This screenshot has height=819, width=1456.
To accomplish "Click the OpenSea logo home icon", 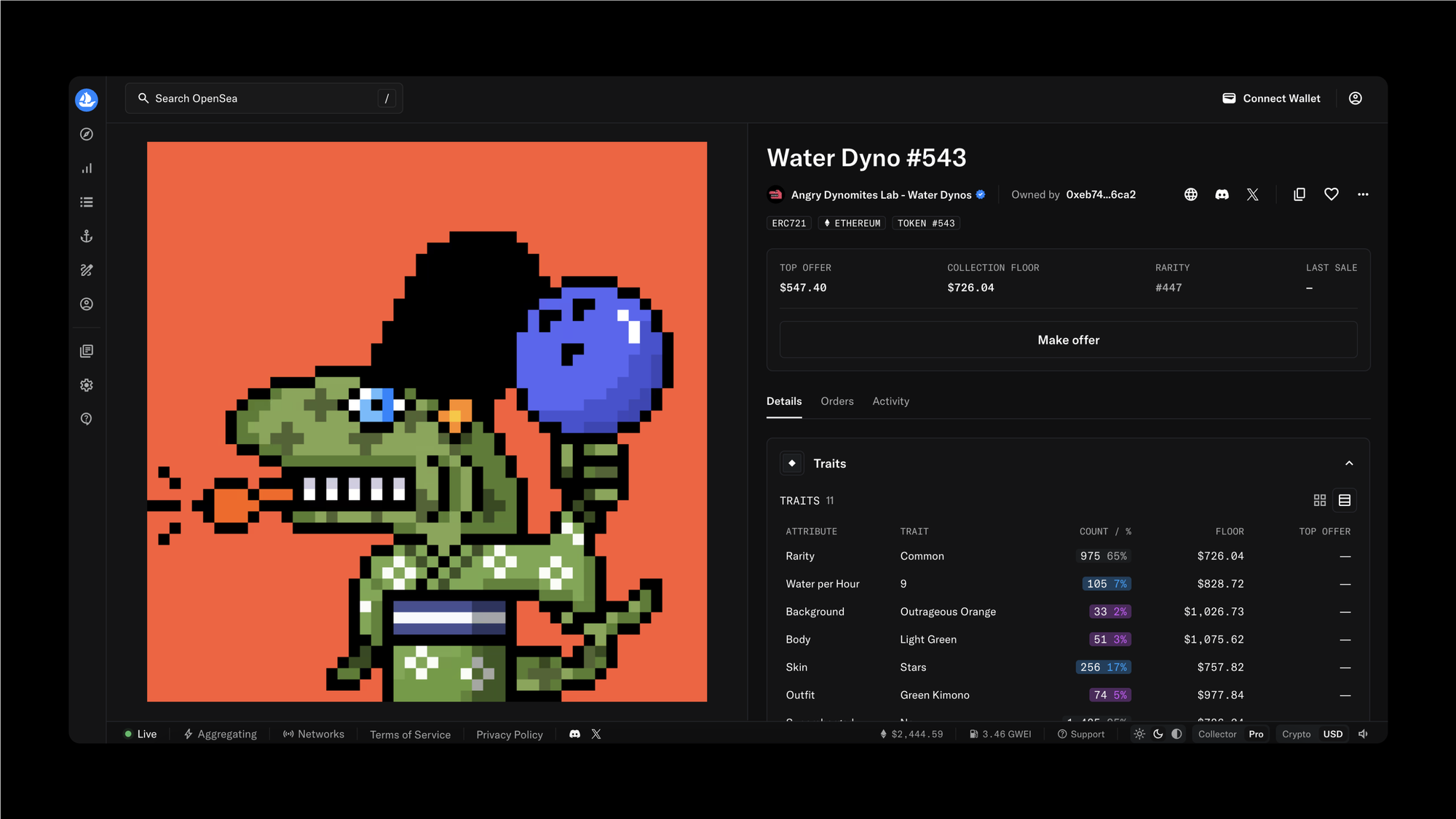I will point(87,100).
